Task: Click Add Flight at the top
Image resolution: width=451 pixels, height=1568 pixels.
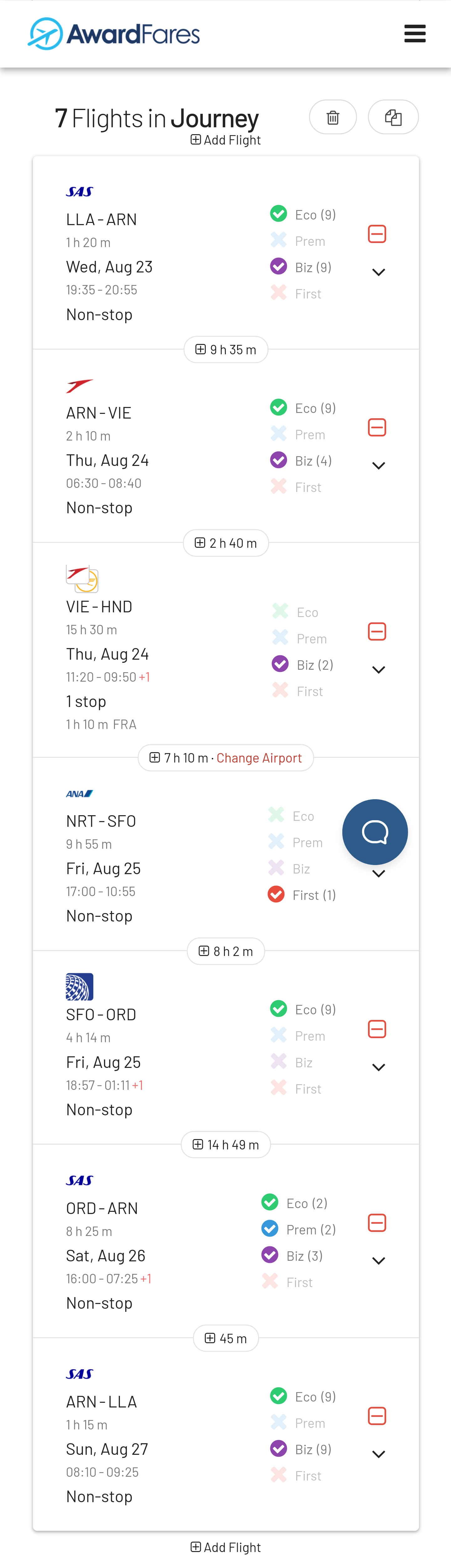Action: tap(225, 140)
